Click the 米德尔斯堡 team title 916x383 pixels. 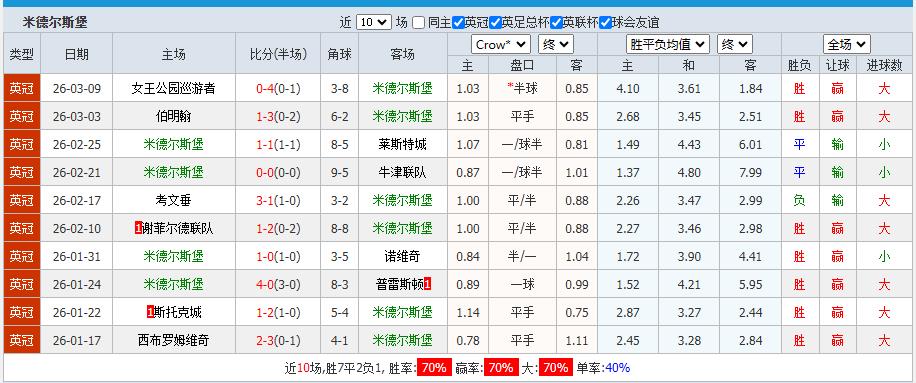[55, 23]
